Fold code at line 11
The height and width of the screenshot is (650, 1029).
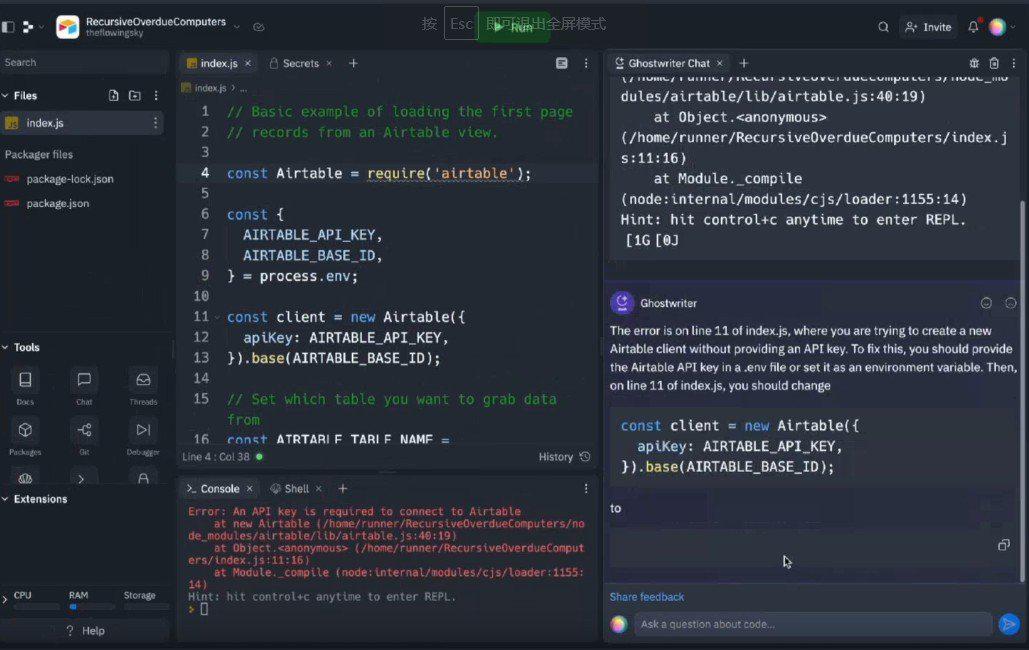(217, 317)
